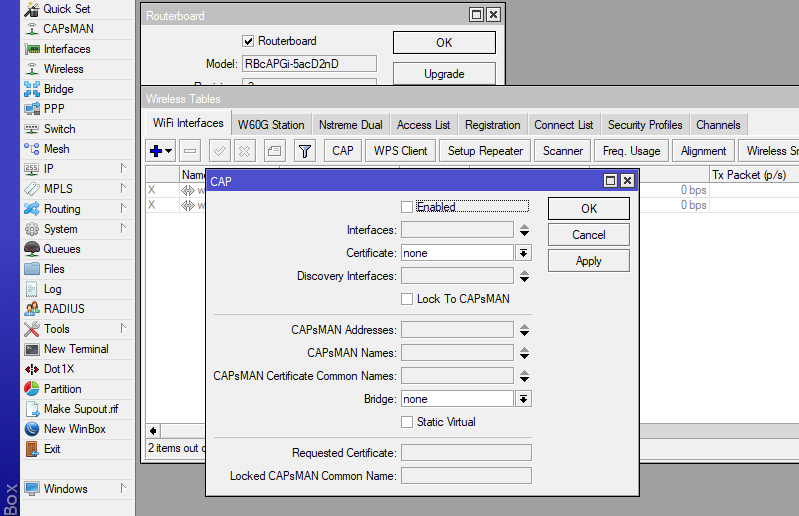The width and height of the screenshot is (799, 516).
Task: Switch to the Security Profiles tab
Action: (x=645, y=125)
